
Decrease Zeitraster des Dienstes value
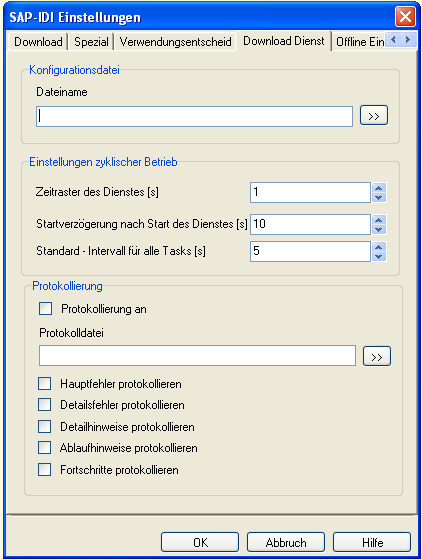click(379, 197)
